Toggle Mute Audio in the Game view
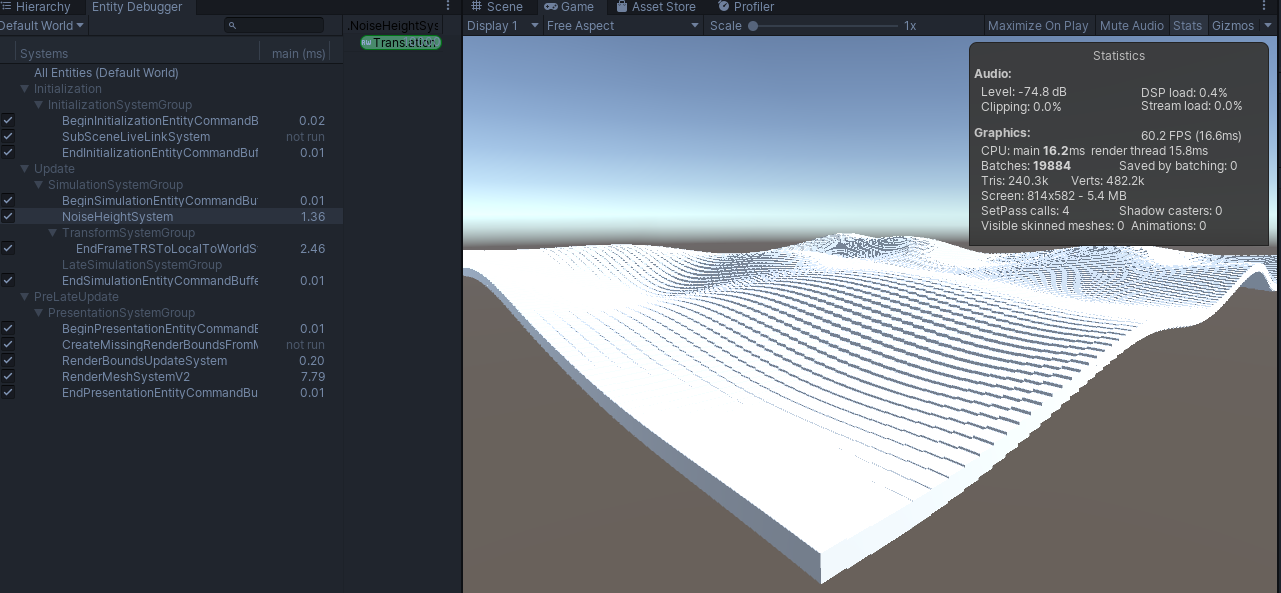Screen dimensions: 1281x593 point(1131,25)
